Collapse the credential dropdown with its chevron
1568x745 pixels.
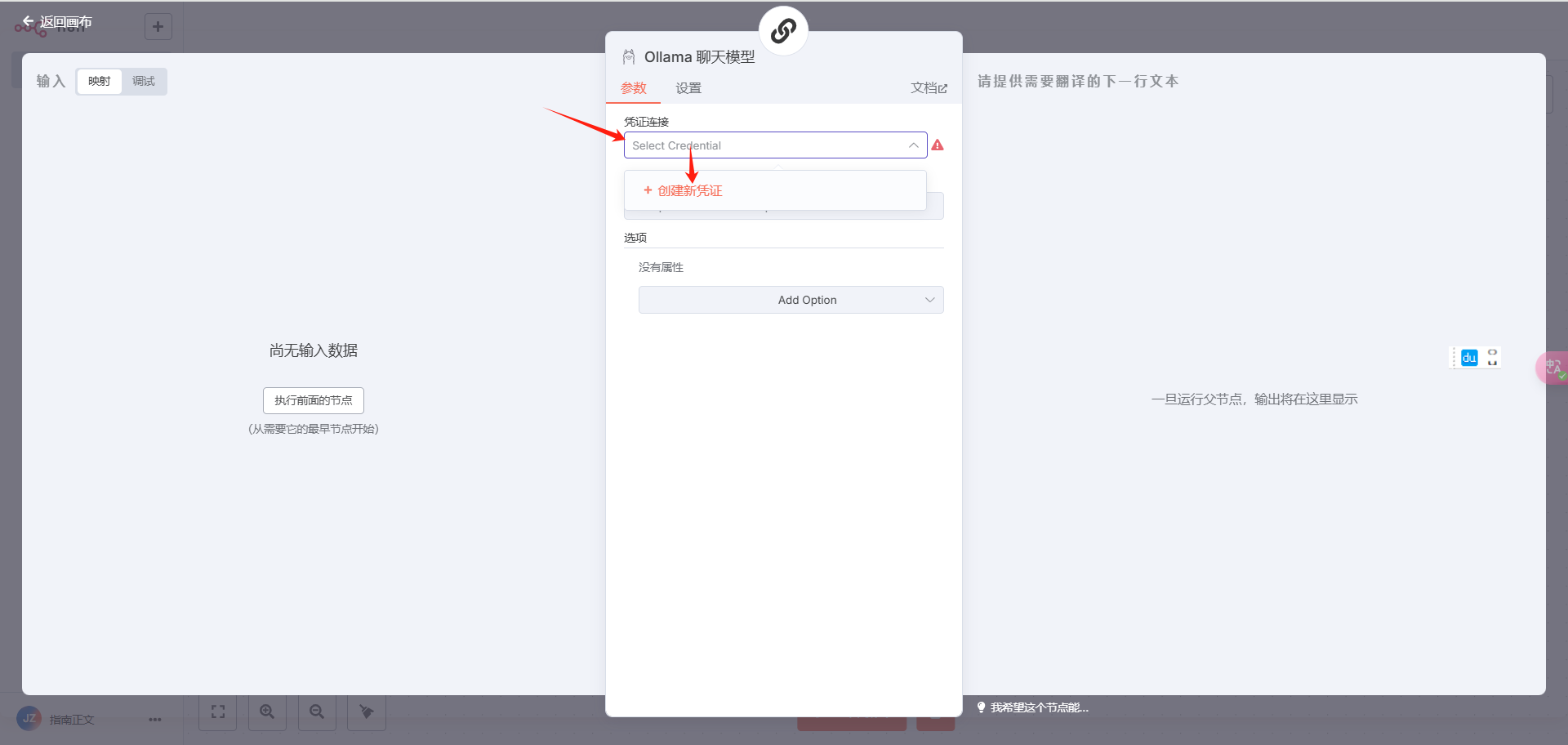[x=913, y=145]
